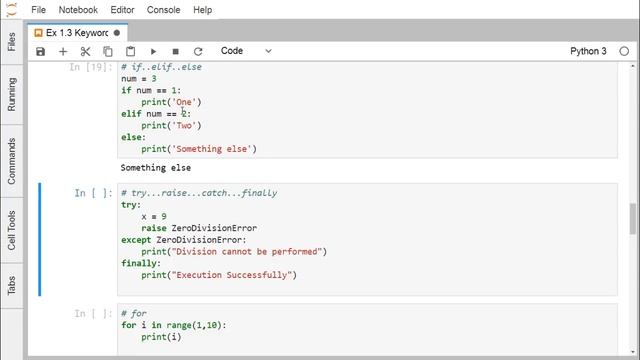Click the '# try...raise...catch...finally' comment

point(199,193)
